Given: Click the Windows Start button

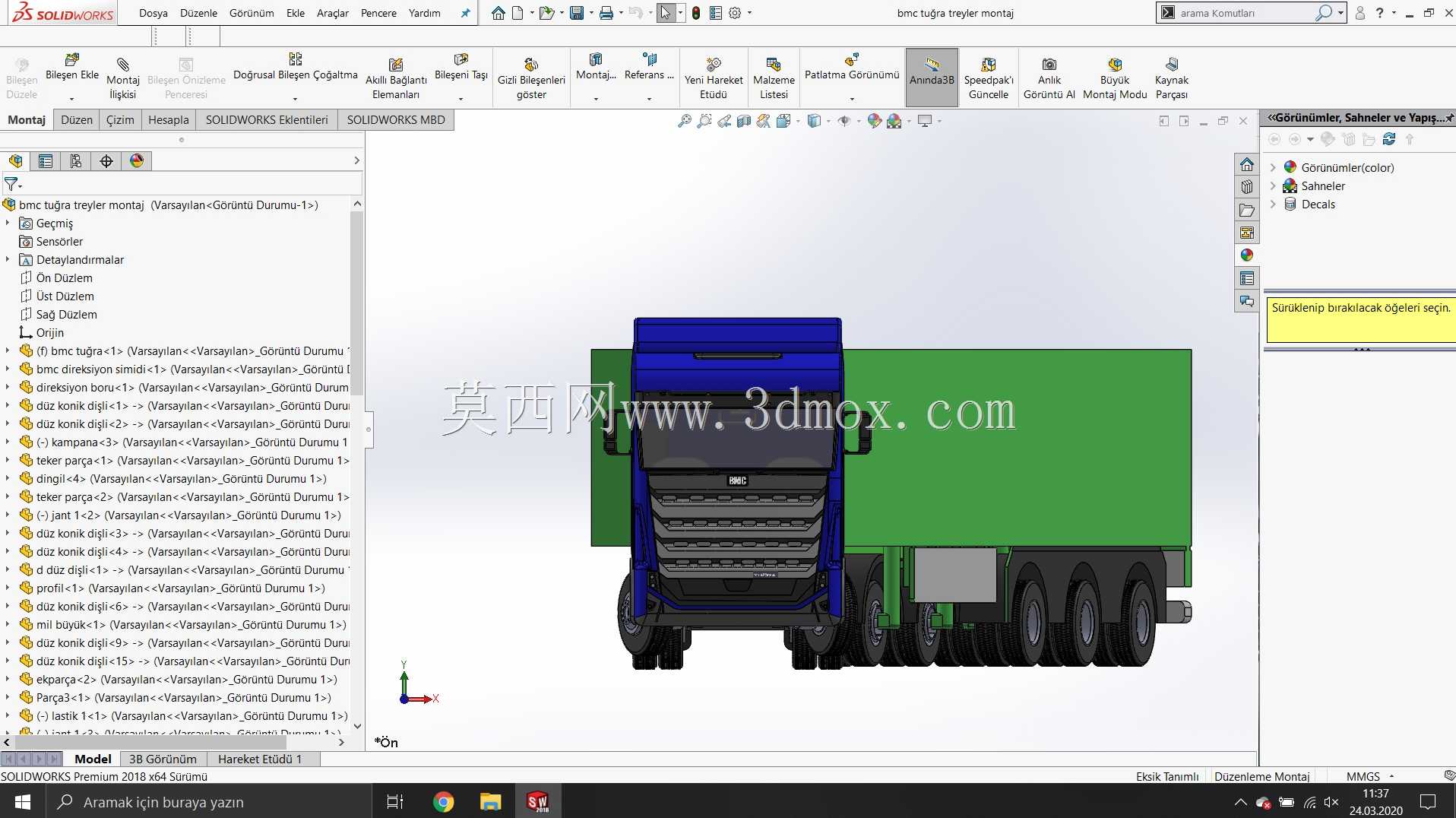Looking at the screenshot, I should 22,802.
